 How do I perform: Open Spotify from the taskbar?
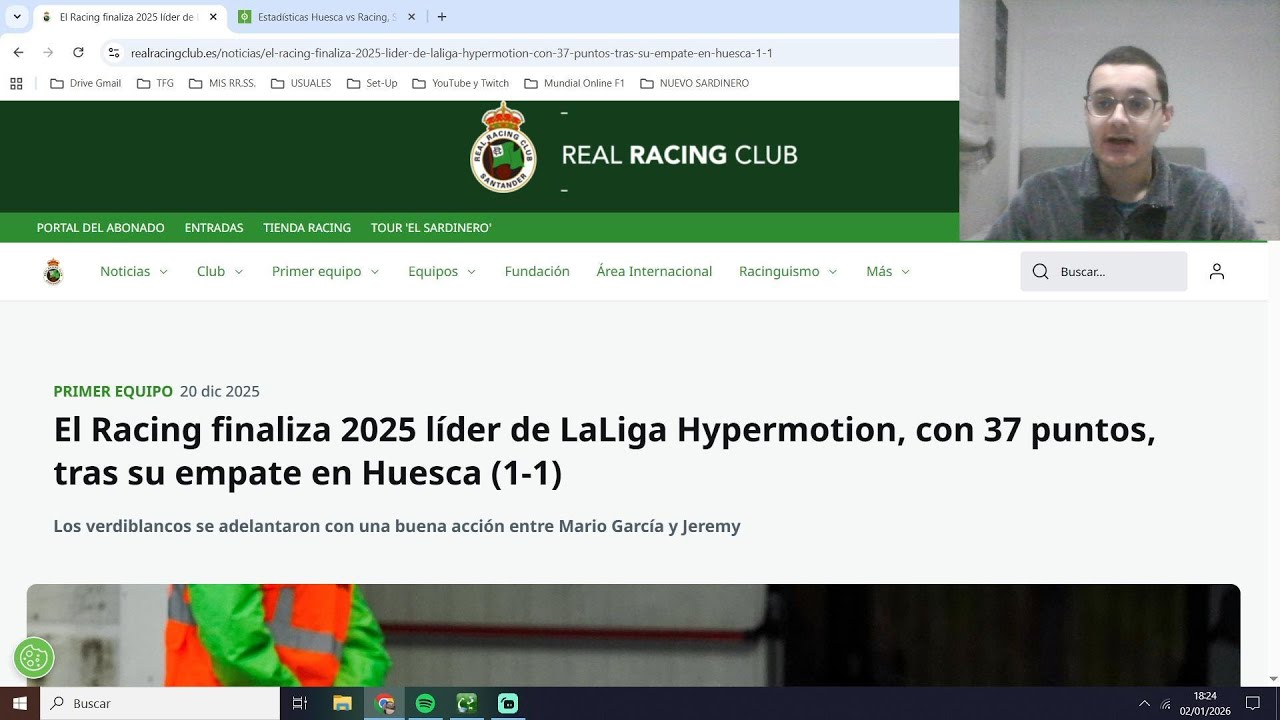425,703
